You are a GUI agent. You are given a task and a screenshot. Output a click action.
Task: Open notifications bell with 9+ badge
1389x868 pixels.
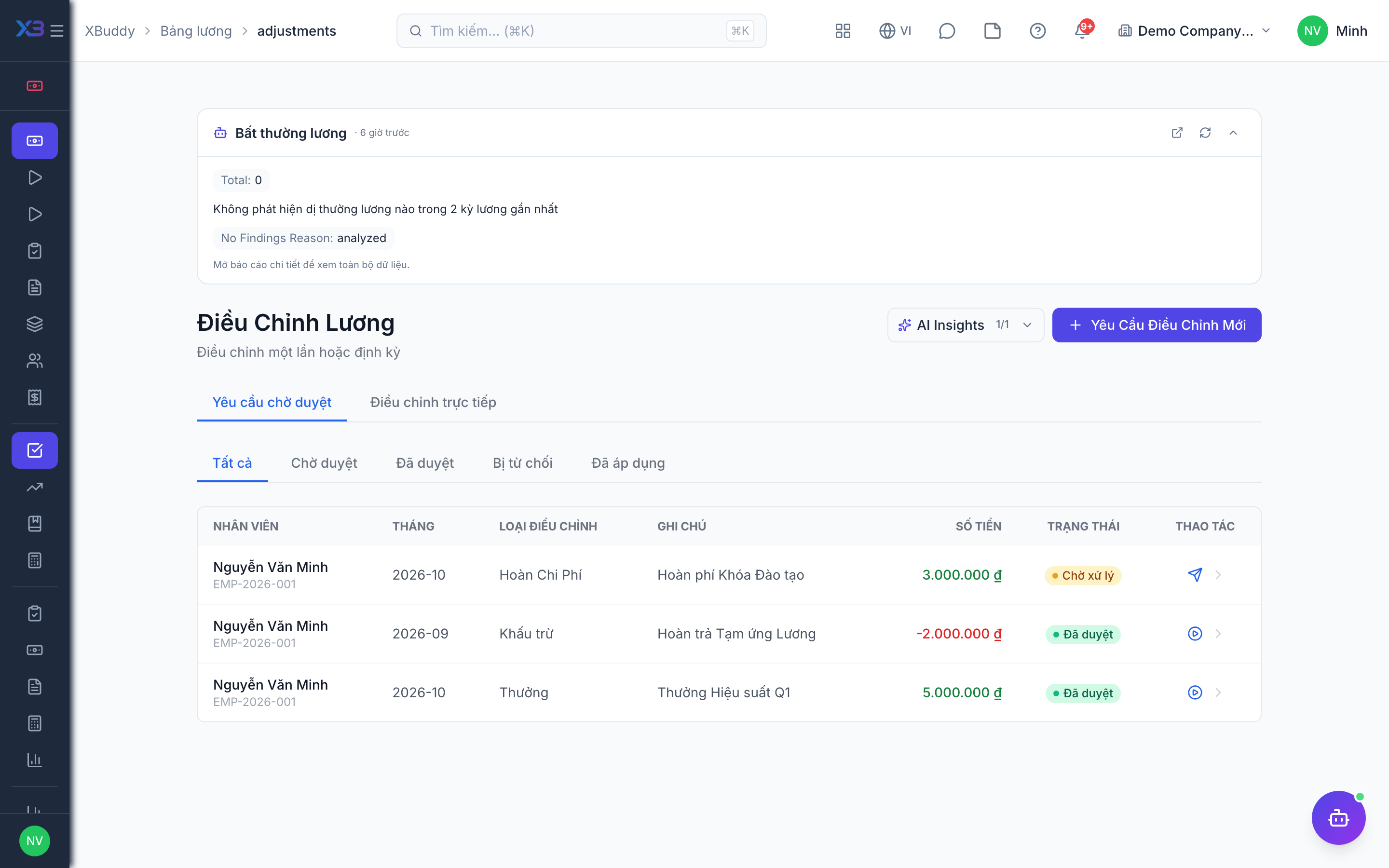(1082, 30)
